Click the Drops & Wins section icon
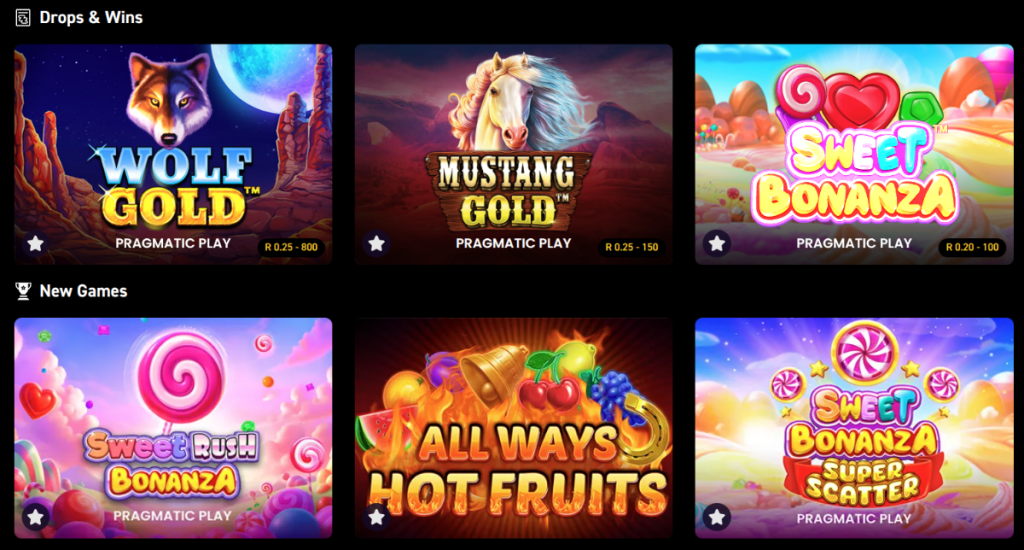The height and width of the screenshot is (550, 1024). tap(23, 18)
